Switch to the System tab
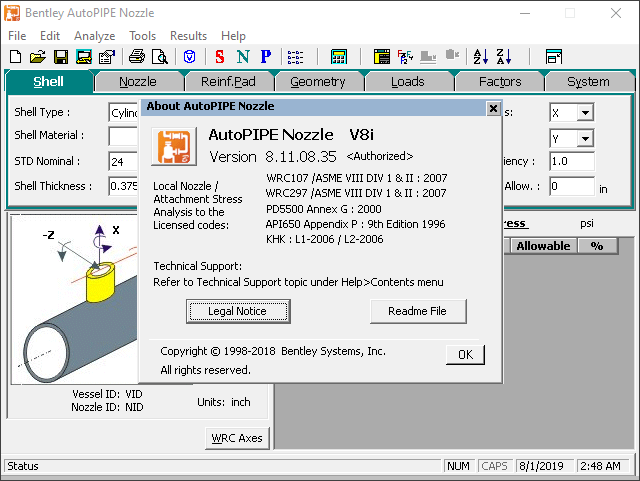 click(588, 82)
